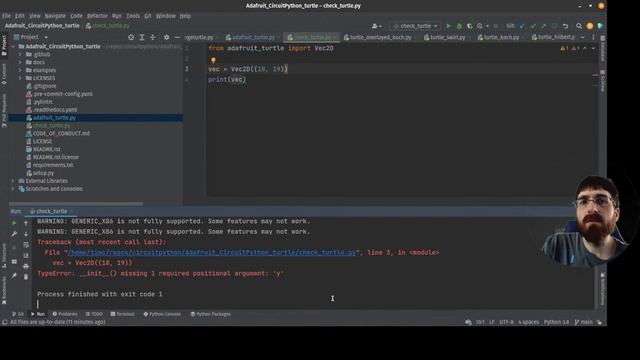Expand all in Project panel toolbar
640x360 pixels.
point(142,37)
